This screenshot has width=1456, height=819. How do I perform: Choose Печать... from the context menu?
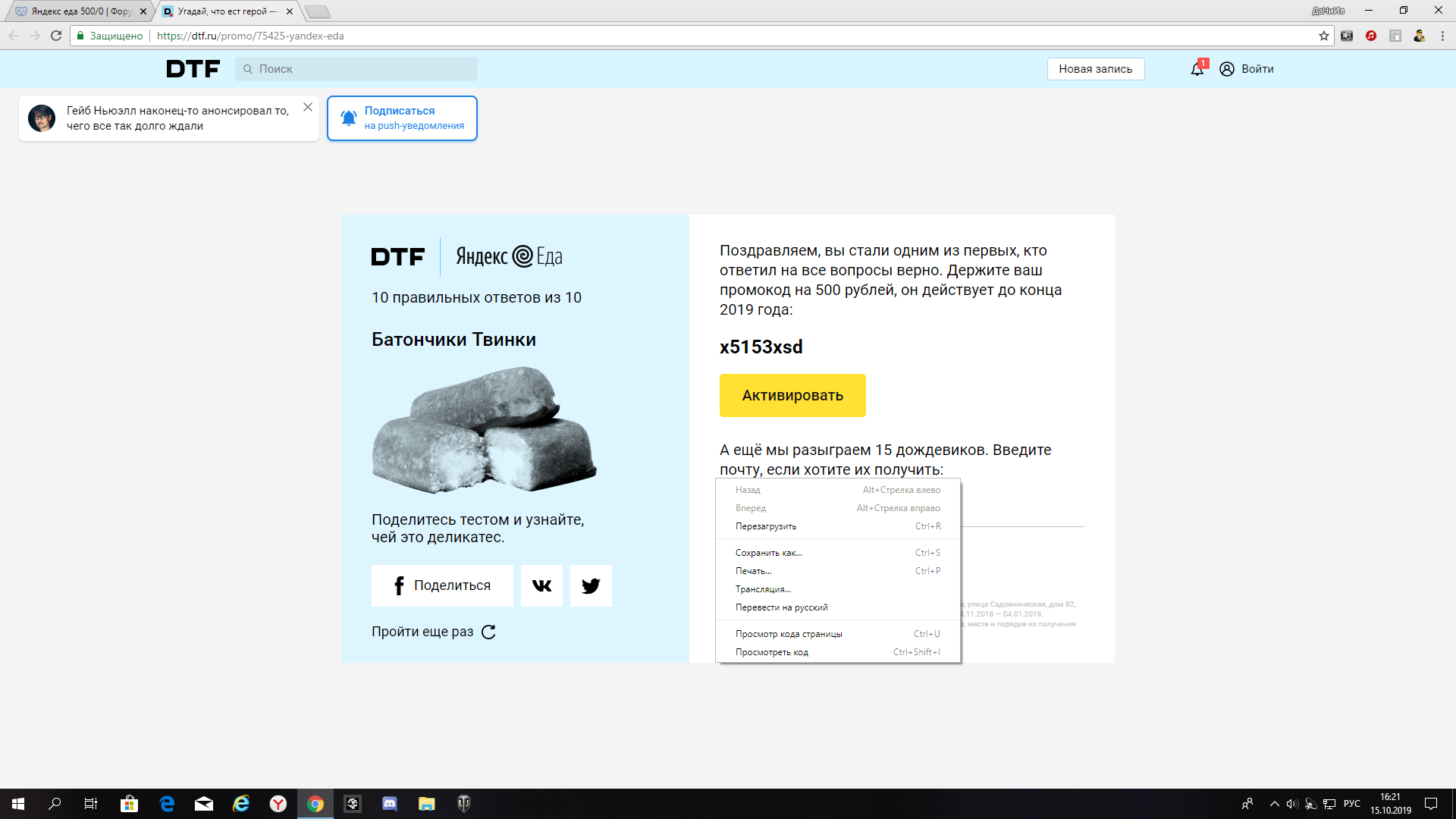(x=838, y=571)
